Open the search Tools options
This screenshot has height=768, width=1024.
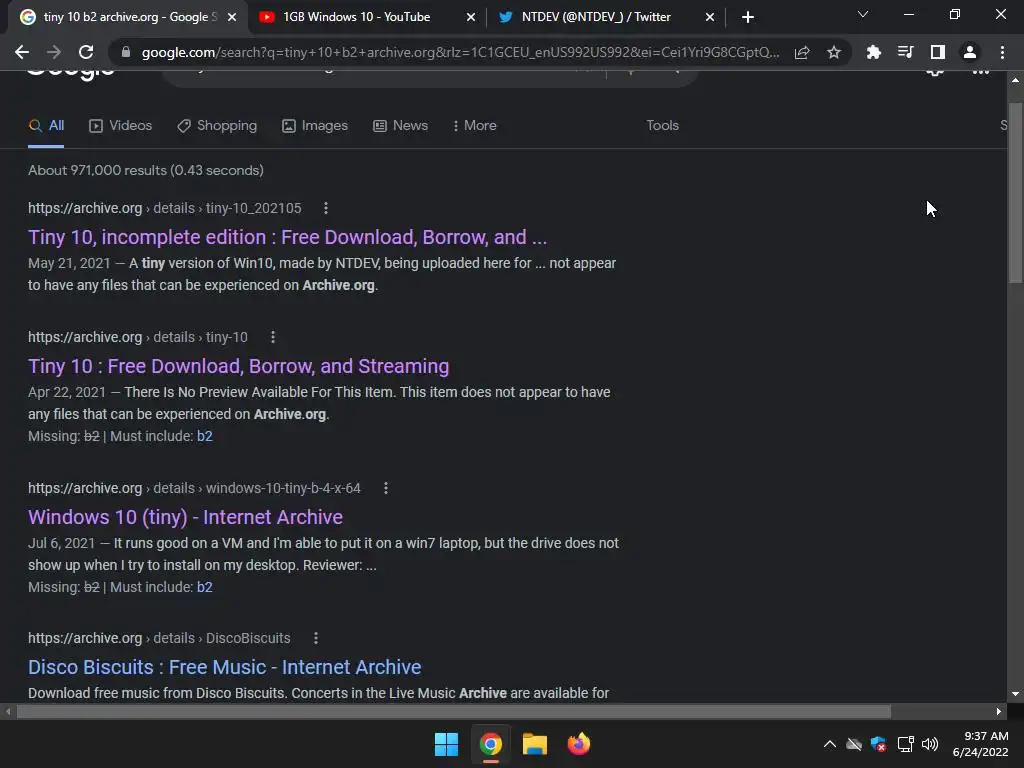tap(662, 125)
